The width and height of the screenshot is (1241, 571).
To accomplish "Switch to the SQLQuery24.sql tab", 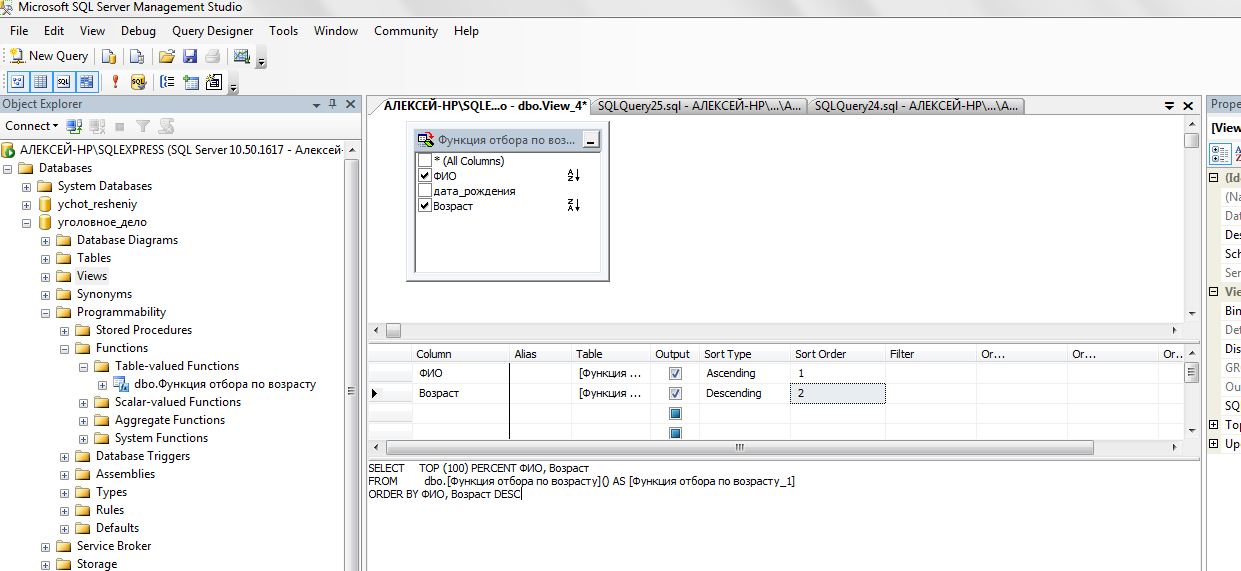I will 916,106.
